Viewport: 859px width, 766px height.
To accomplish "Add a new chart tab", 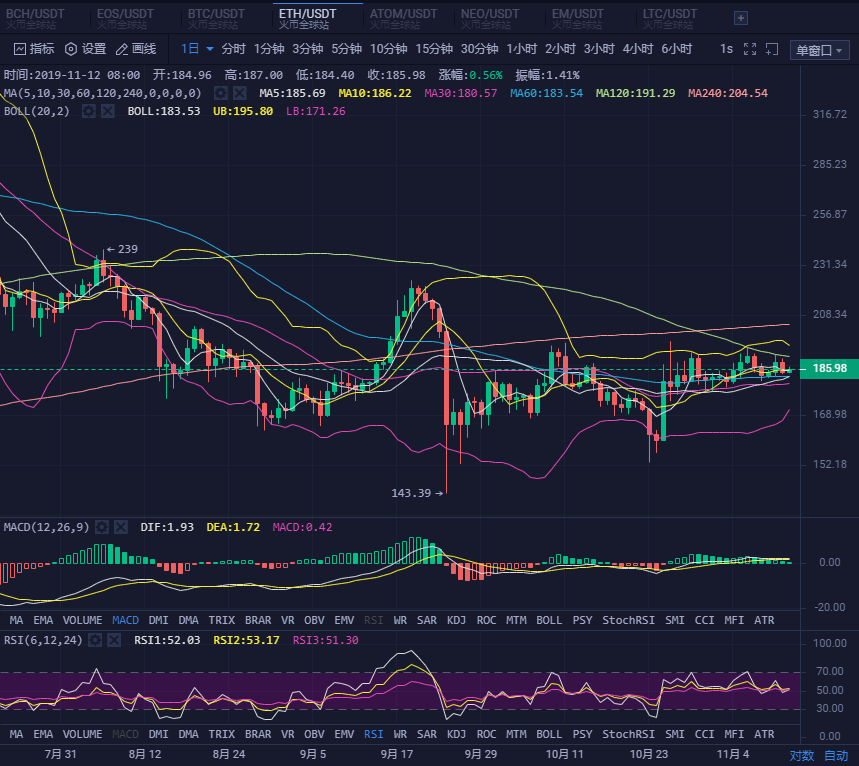I will click(740, 18).
